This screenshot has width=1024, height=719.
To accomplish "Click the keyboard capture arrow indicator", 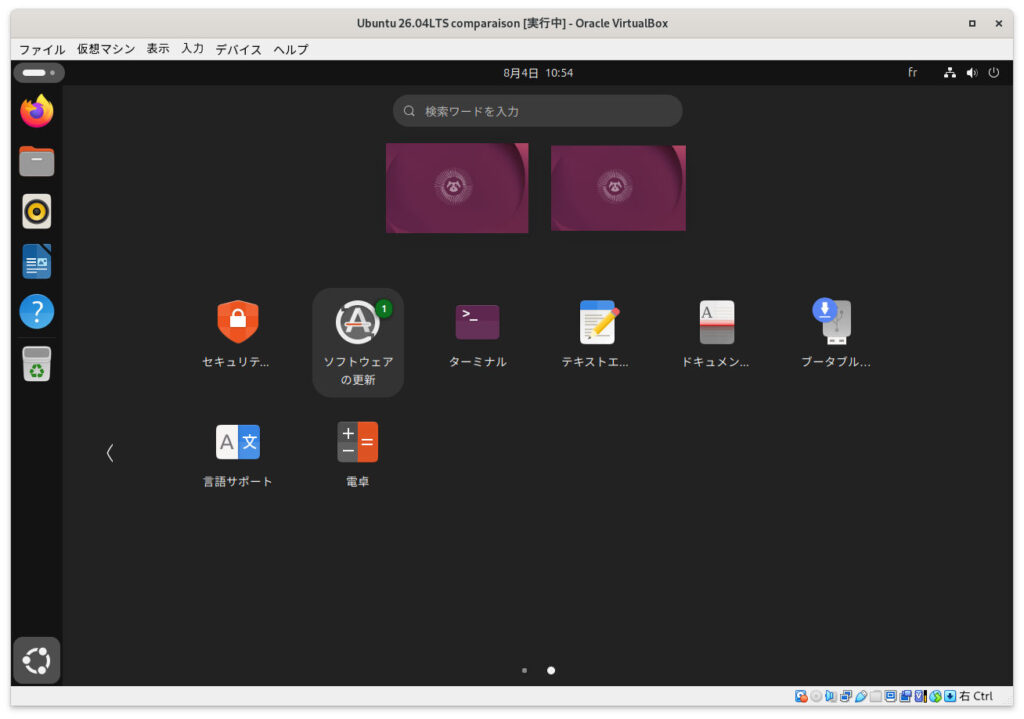I will click(x=950, y=696).
